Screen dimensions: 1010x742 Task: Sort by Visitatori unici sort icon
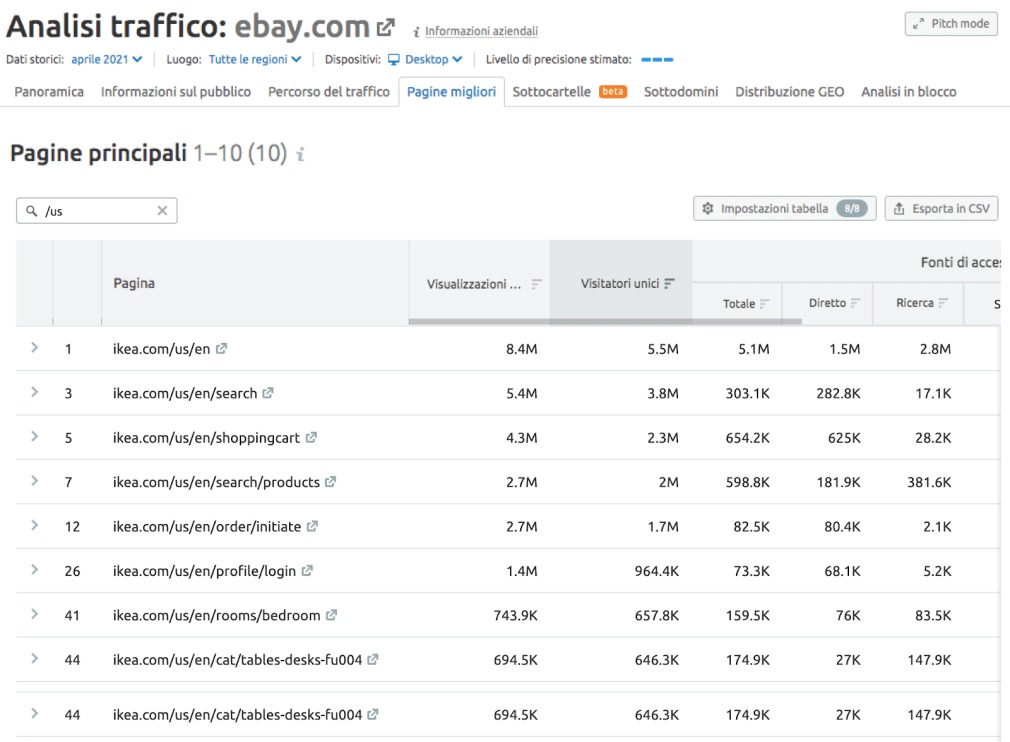point(669,283)
